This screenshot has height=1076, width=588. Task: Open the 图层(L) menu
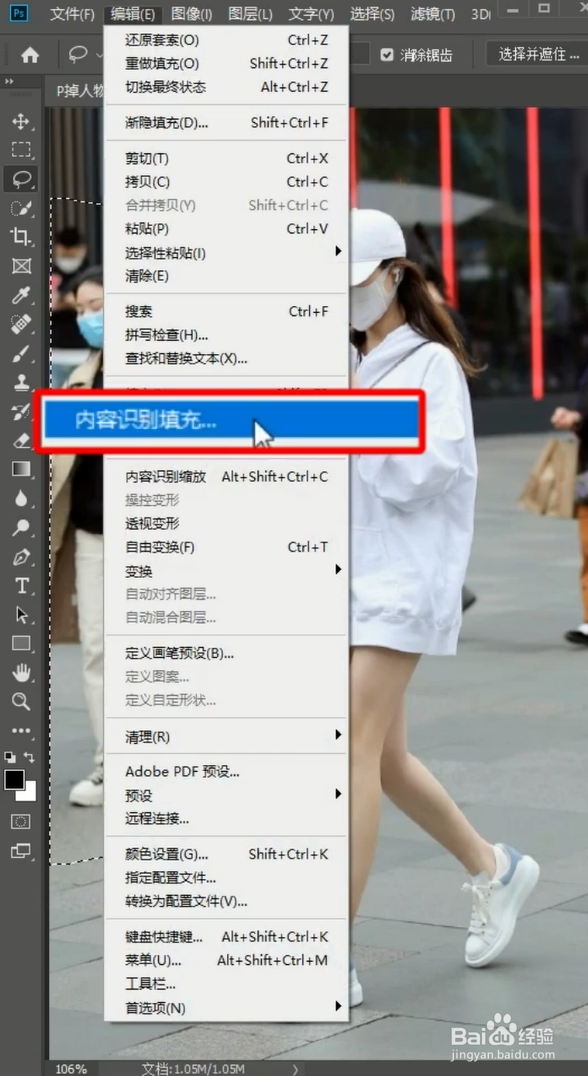pyautogui.click(x=250, y=14)
